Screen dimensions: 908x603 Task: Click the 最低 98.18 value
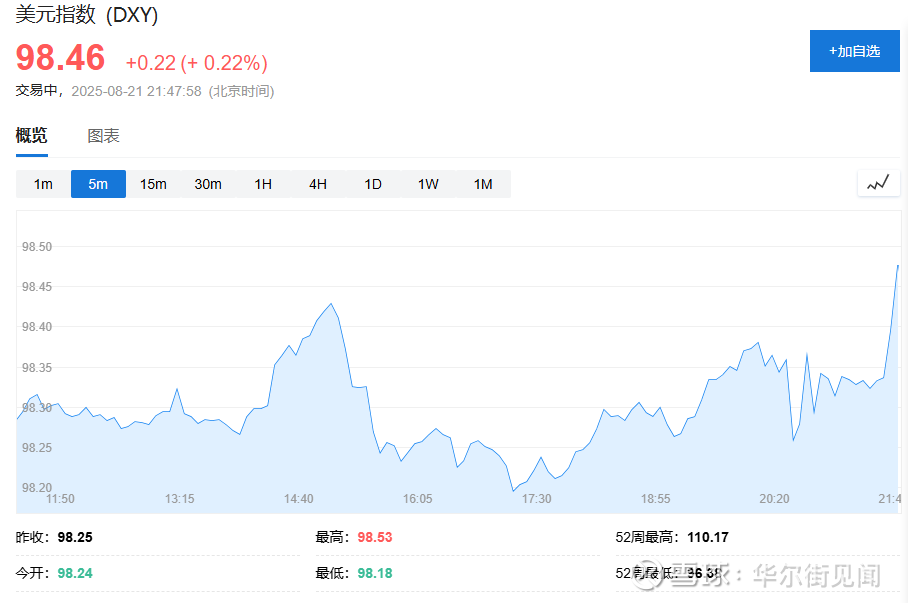[375, 573]
